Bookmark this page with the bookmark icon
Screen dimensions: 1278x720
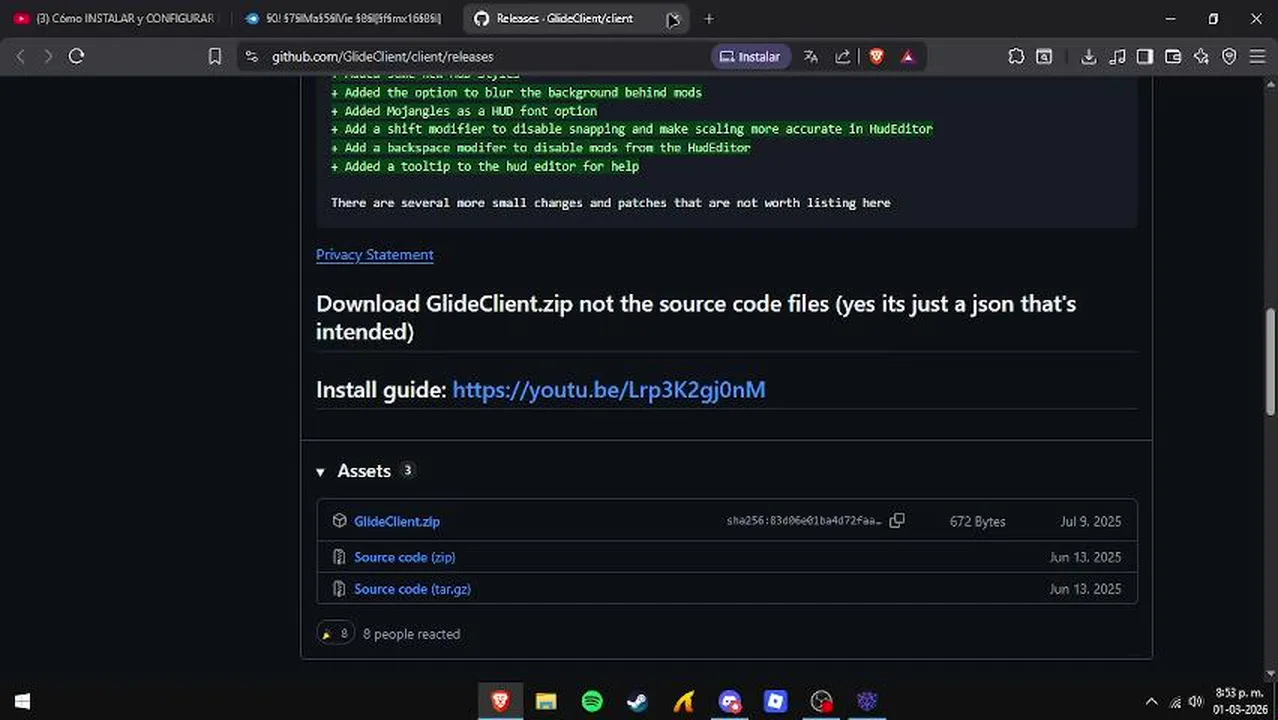click(x=214, y=57)
